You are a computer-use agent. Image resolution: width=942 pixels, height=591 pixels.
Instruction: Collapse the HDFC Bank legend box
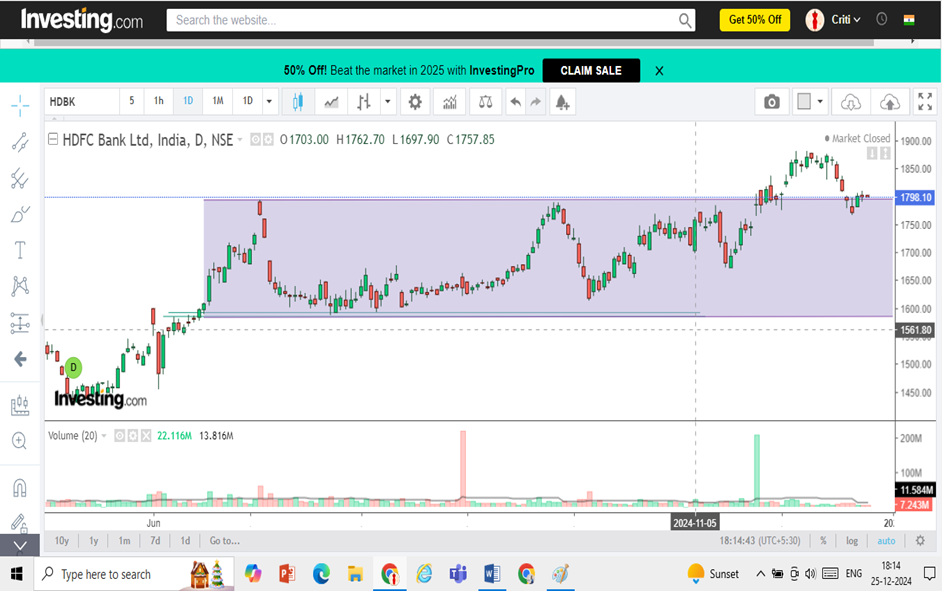tap(53, 139)
